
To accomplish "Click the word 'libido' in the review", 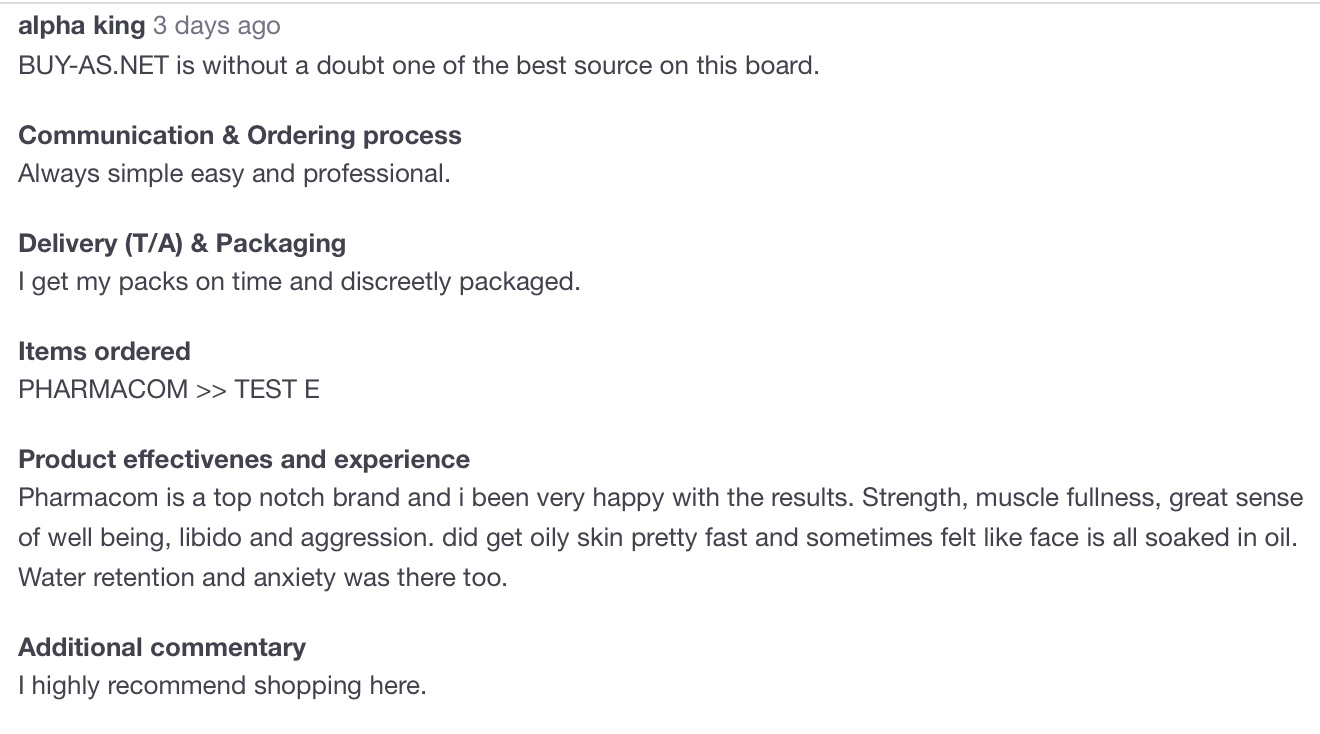I will 211,538.
